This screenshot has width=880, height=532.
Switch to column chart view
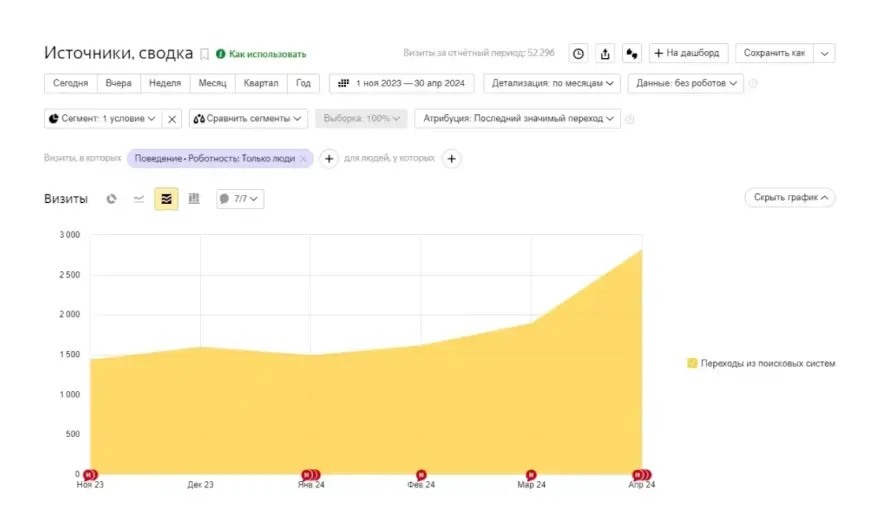point(194,199)
